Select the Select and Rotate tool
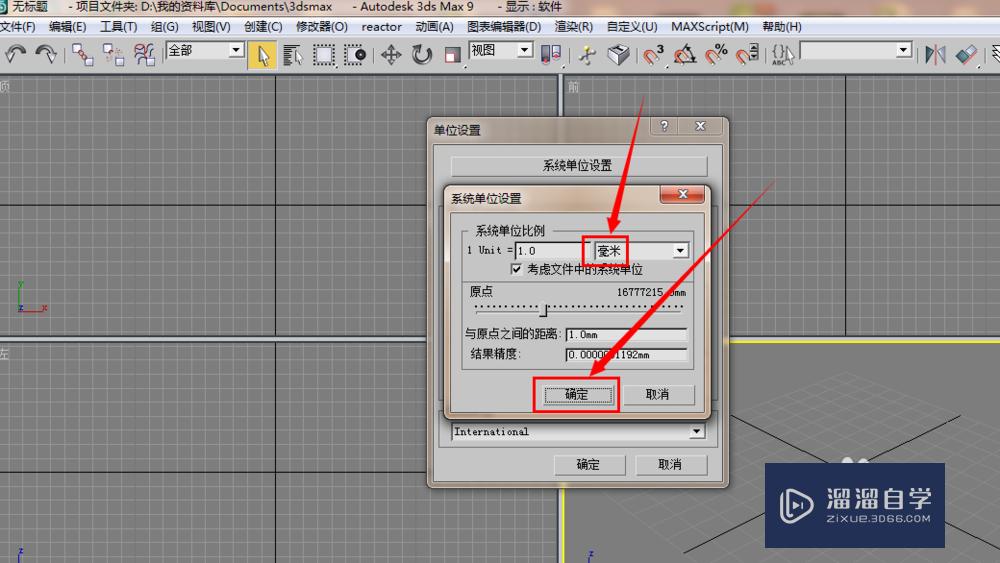 (x=422, y=55)
